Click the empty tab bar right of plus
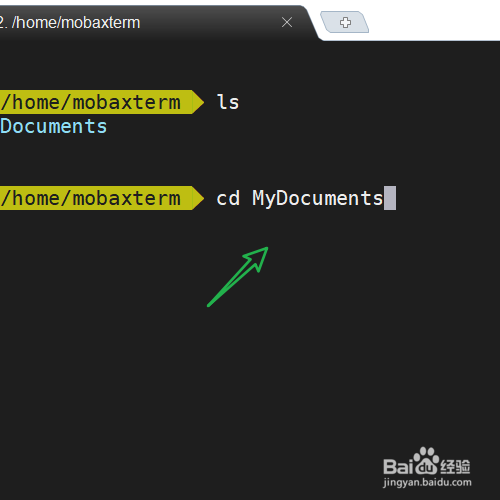The image size is (500, 500). click(433, 20)
